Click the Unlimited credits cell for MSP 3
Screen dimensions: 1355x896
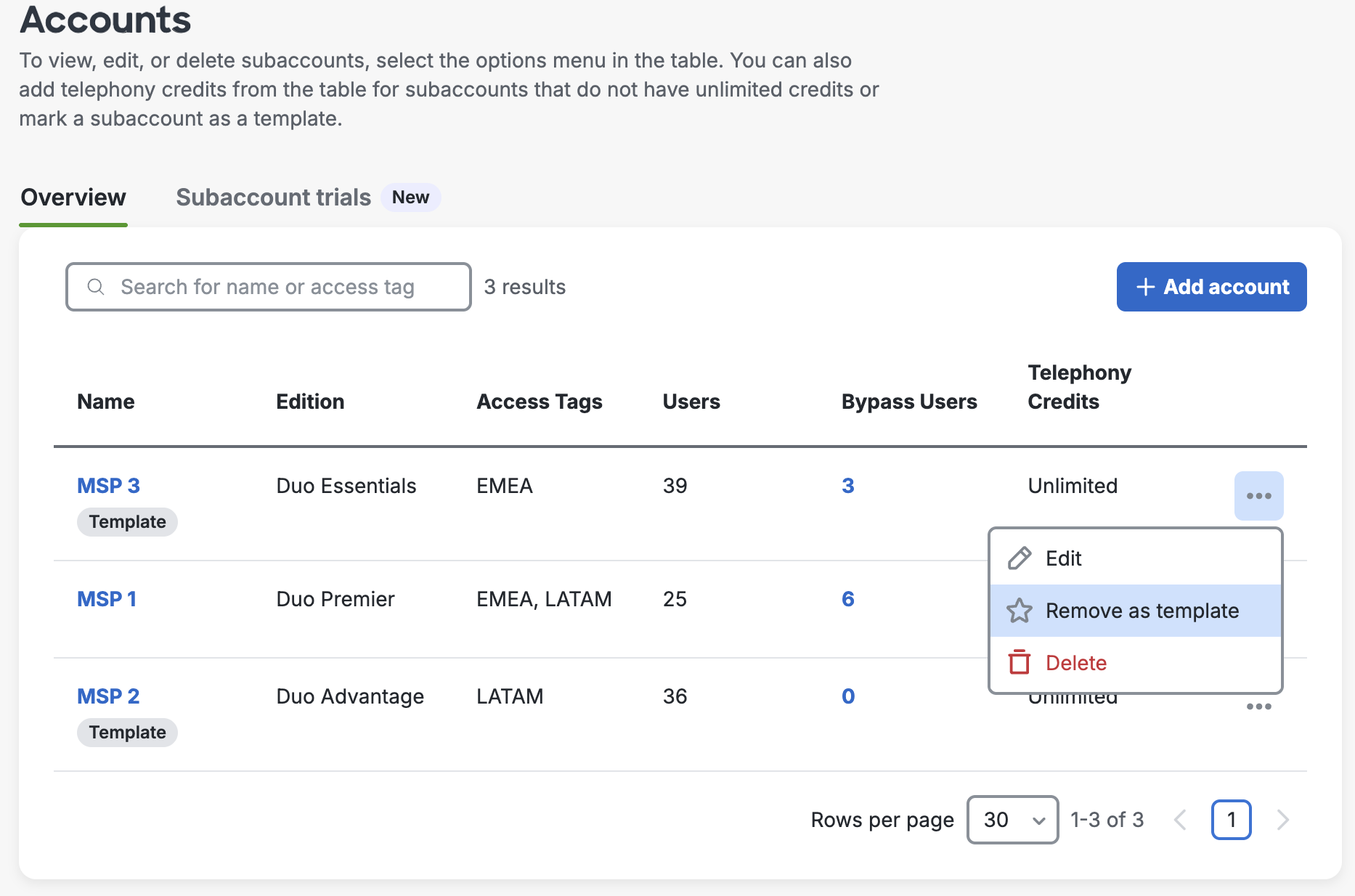click(1073, 486)
